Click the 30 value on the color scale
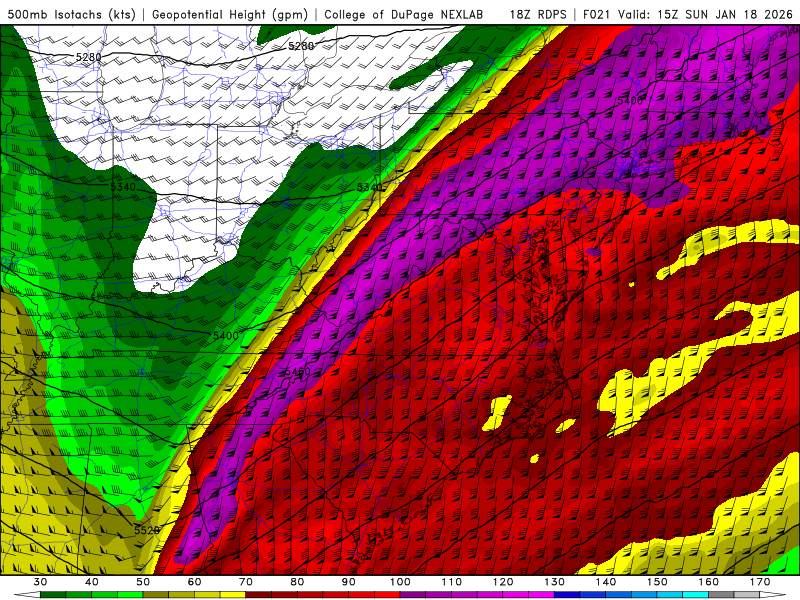800x600 pixels. click(x=40, y=582)
